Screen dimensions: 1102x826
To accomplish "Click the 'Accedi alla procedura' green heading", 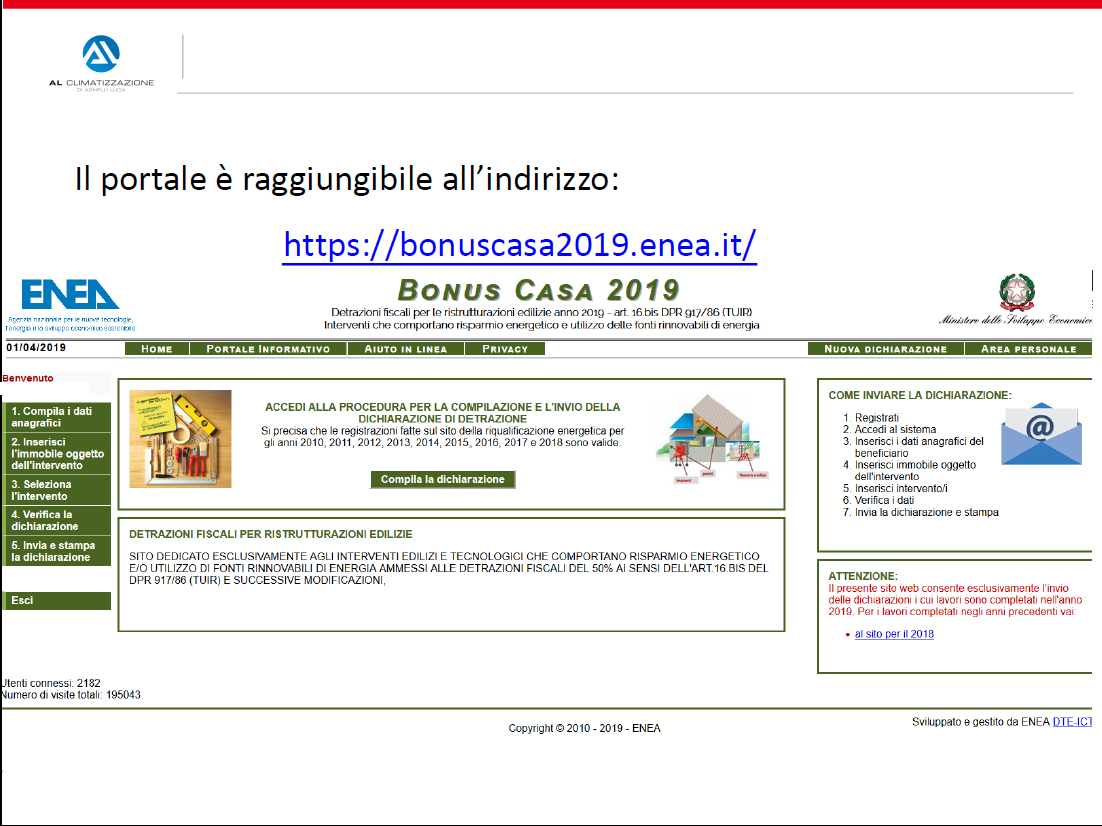I will tap(443, 413).
